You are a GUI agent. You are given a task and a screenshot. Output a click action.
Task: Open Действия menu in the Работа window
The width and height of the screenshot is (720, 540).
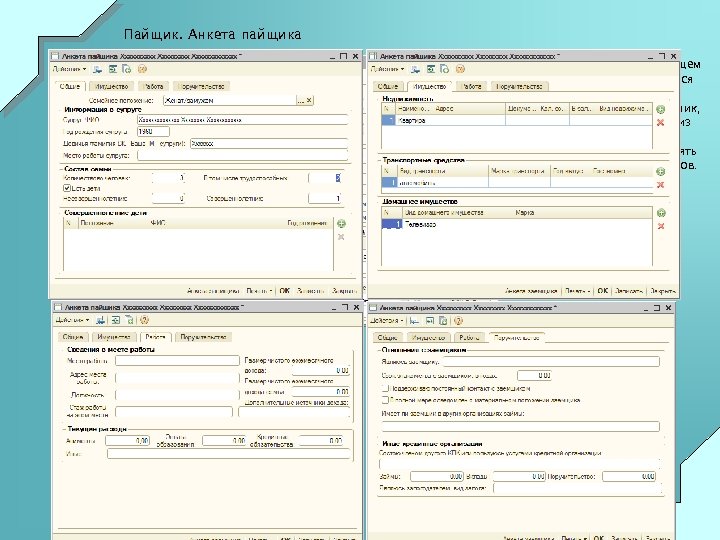(x=73, y=320)
